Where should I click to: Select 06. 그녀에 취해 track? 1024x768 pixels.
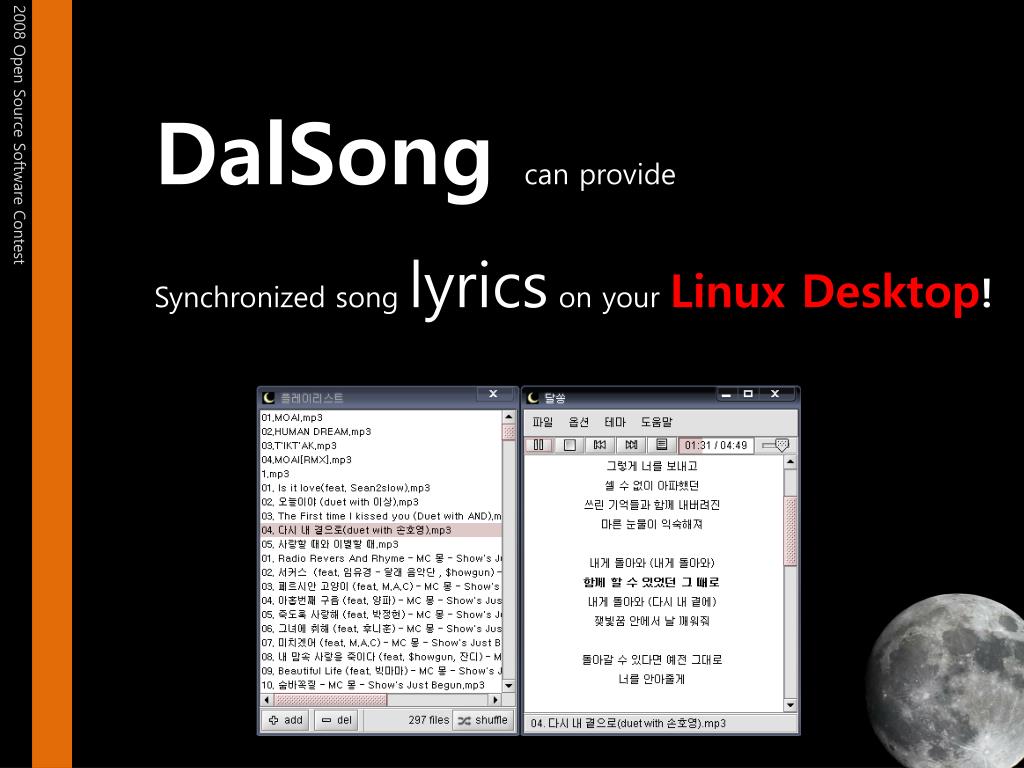click(381, 628)
